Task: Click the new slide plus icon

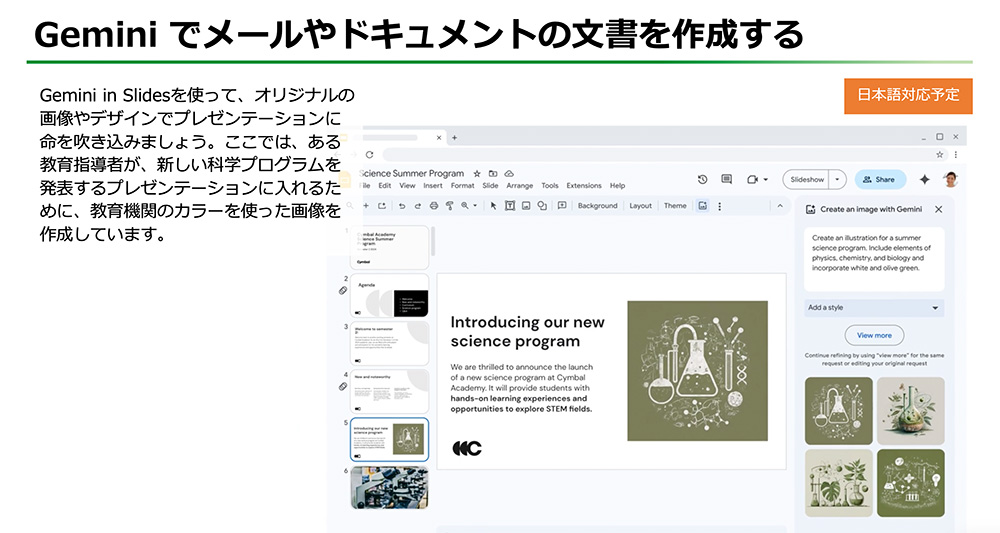Action: click(x=366, y=206)
